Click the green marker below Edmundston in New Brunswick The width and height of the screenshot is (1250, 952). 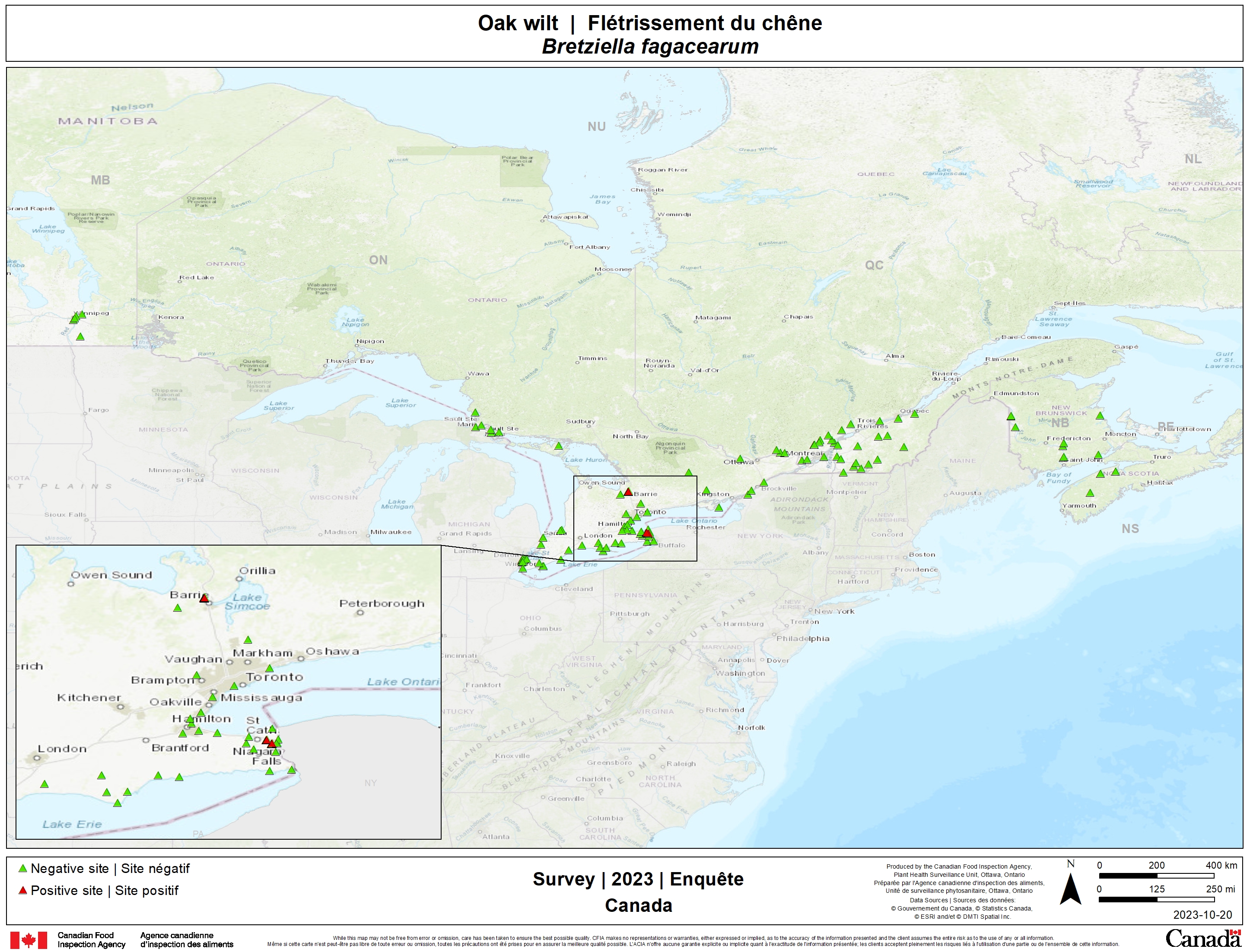[1011, 416]
